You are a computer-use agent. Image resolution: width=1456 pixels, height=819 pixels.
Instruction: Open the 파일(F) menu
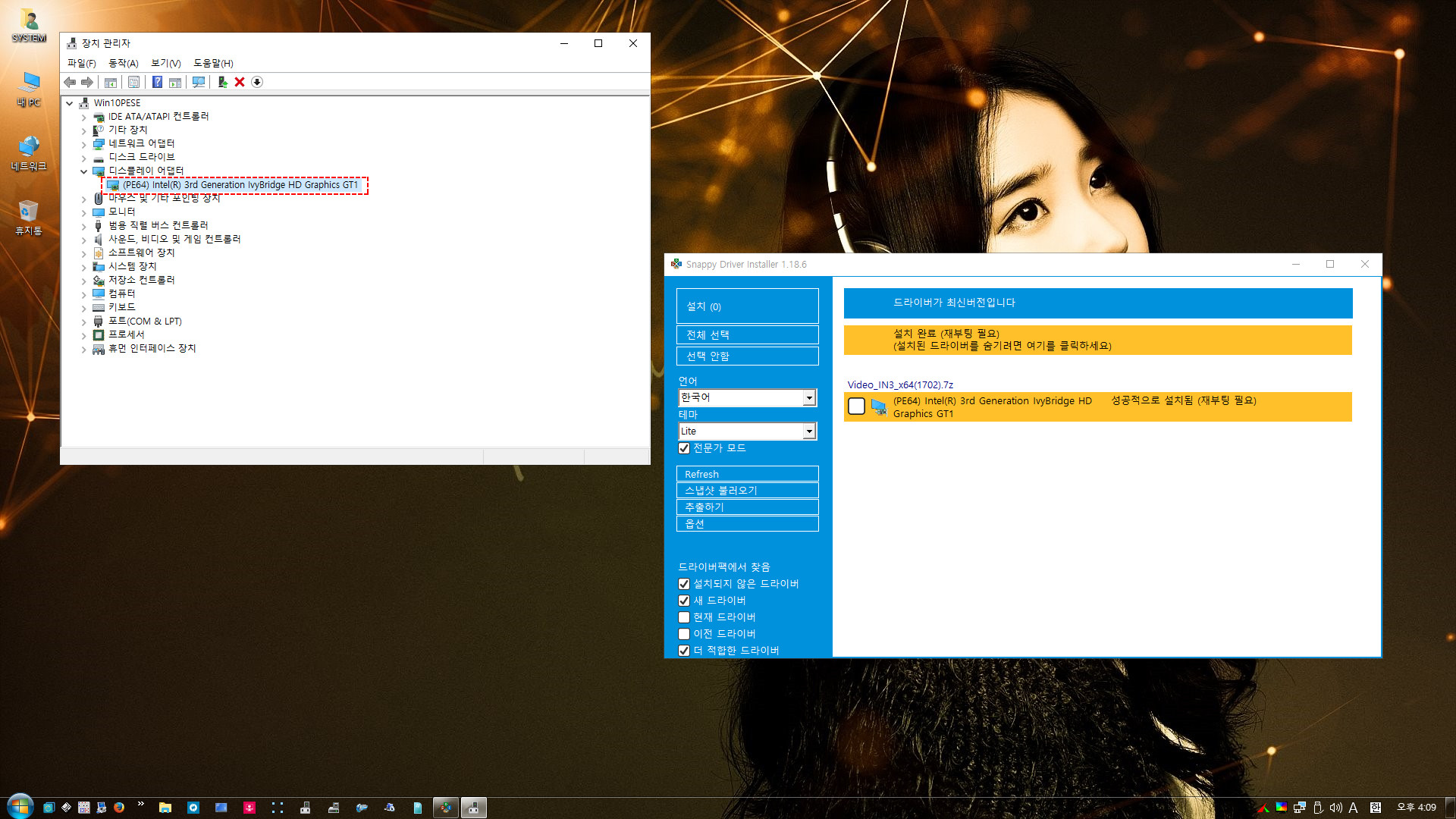(x=82, y=63)
